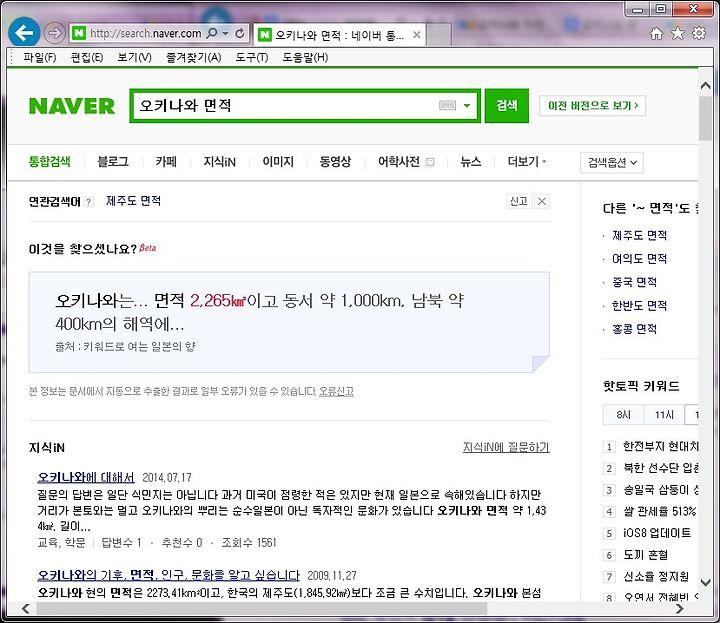Click hot keyword 신소율 정지원
Viewport: 720px width, 623px height.
[x=656, y=577]
